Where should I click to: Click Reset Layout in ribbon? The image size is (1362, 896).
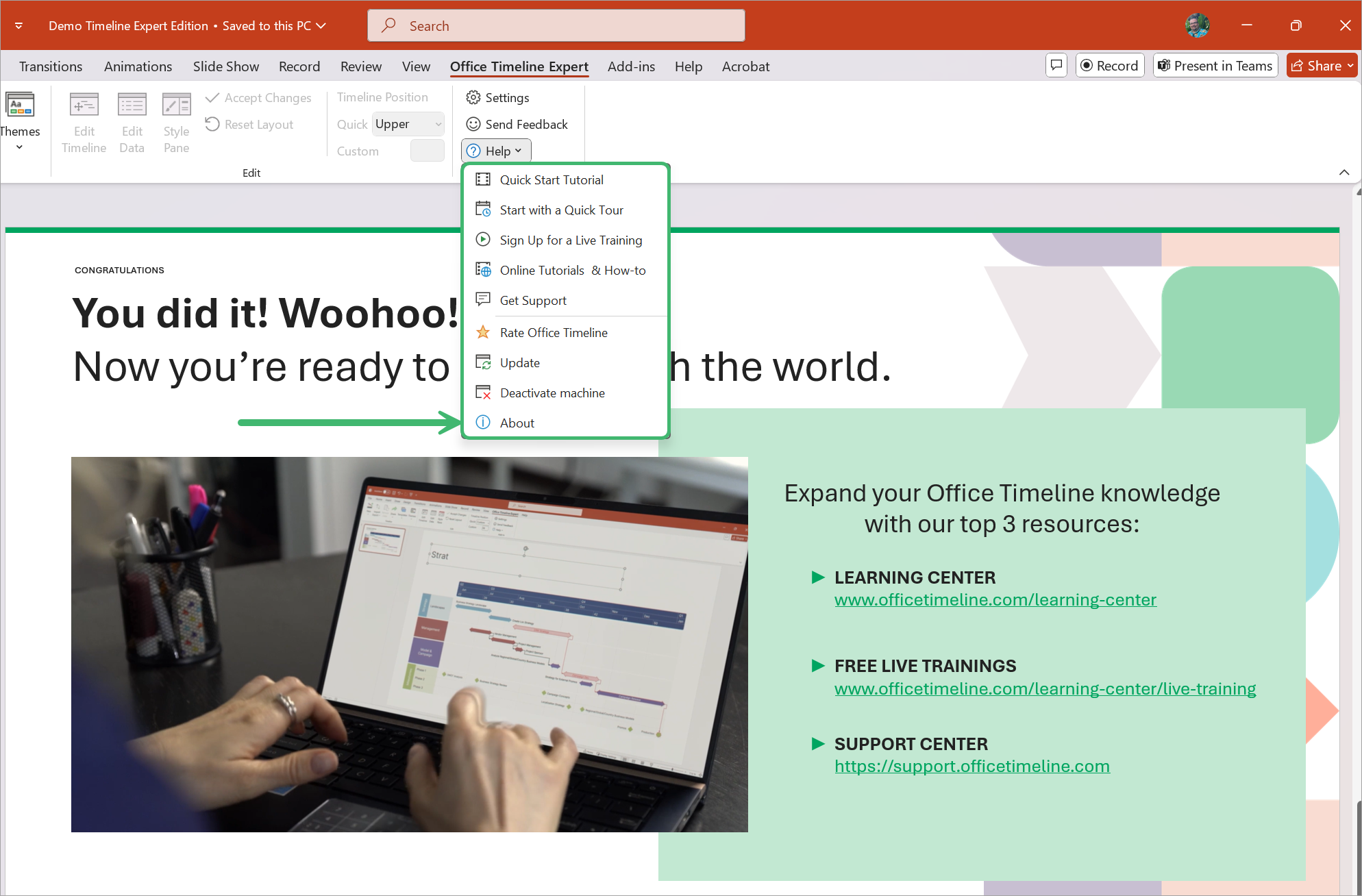click(249, 125)
